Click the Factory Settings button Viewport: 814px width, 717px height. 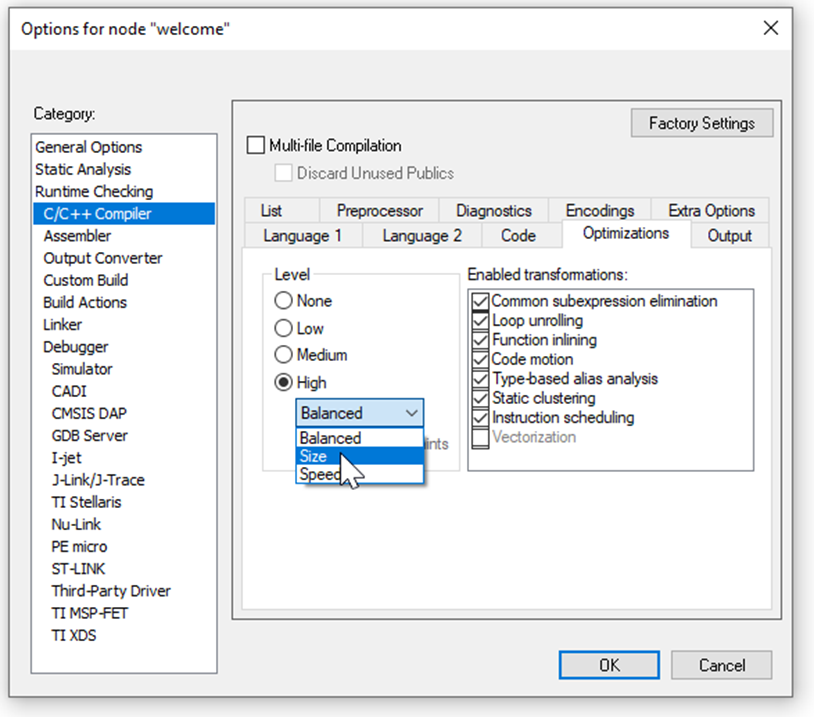pos(701,124)
